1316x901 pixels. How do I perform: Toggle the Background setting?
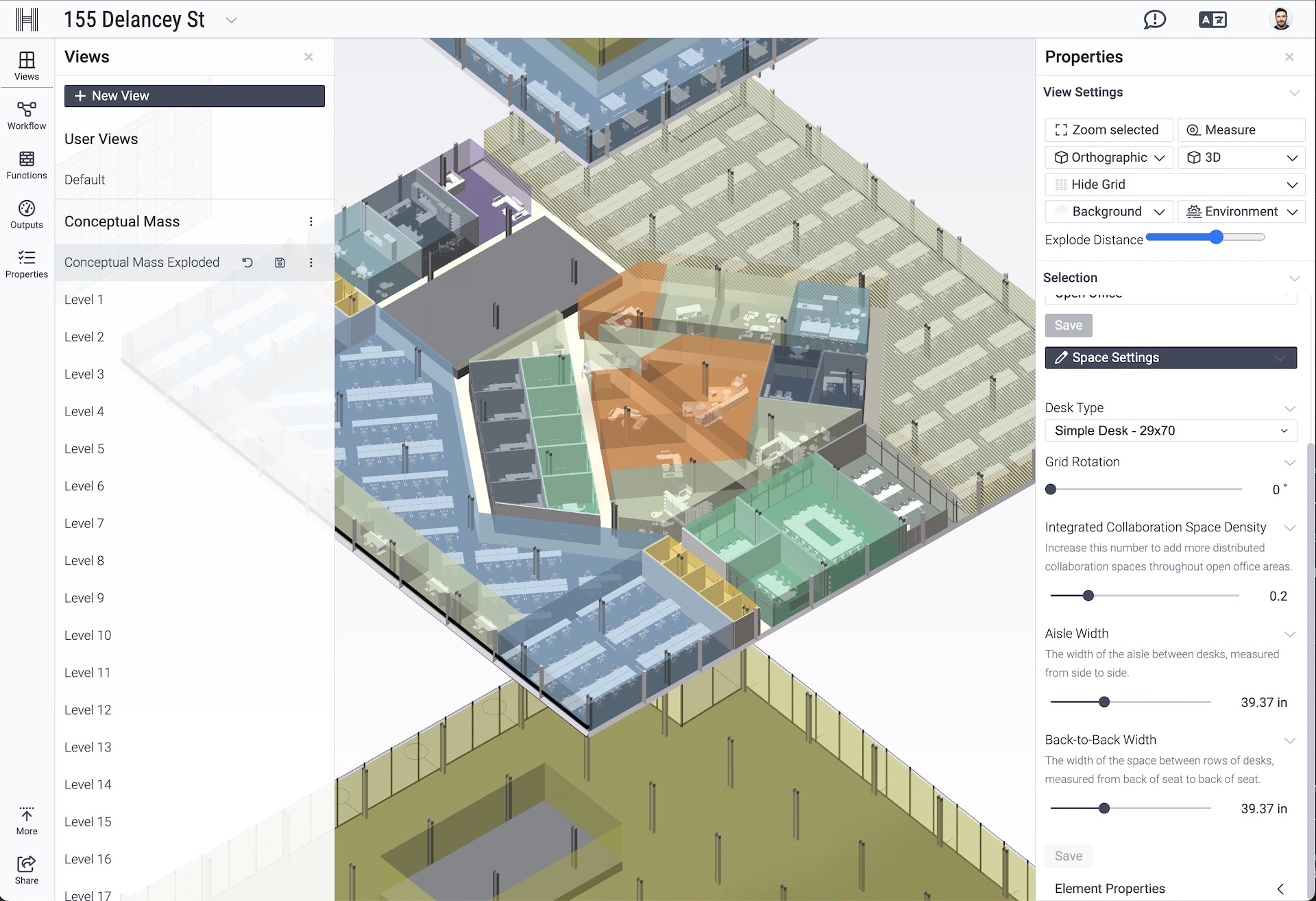(1108, 211)
